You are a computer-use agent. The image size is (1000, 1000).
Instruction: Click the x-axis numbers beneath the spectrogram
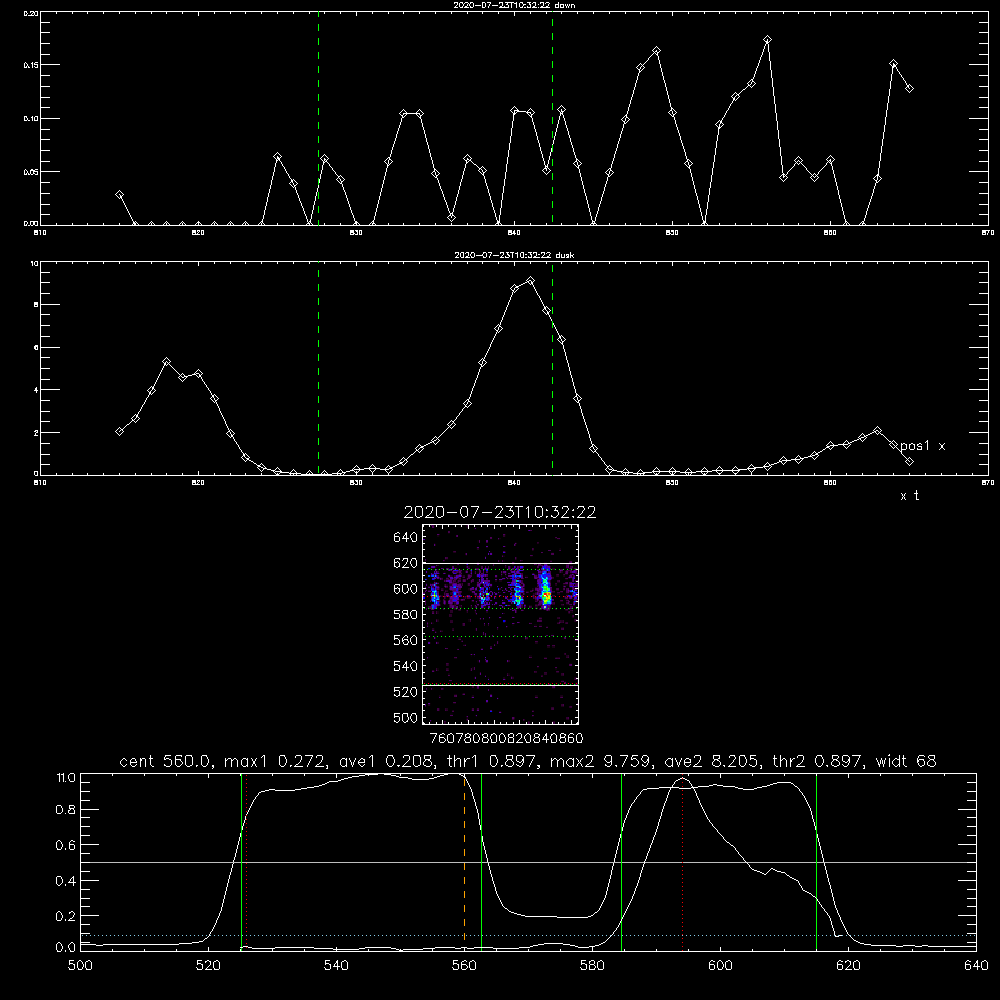(506, 738)
